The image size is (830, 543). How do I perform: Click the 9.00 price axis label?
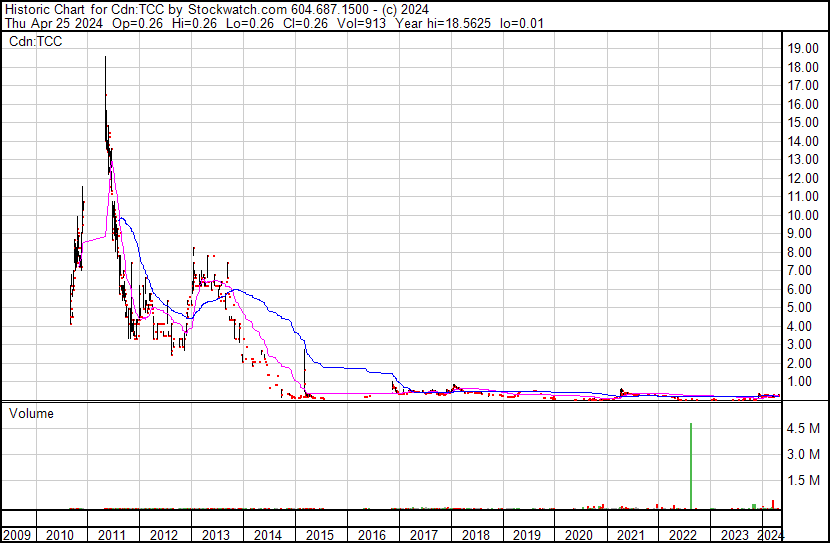click(799, 233)
